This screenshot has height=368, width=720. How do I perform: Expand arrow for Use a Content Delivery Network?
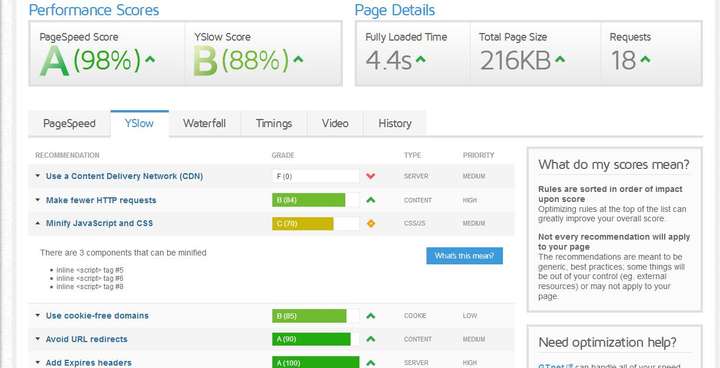[38, 176]
